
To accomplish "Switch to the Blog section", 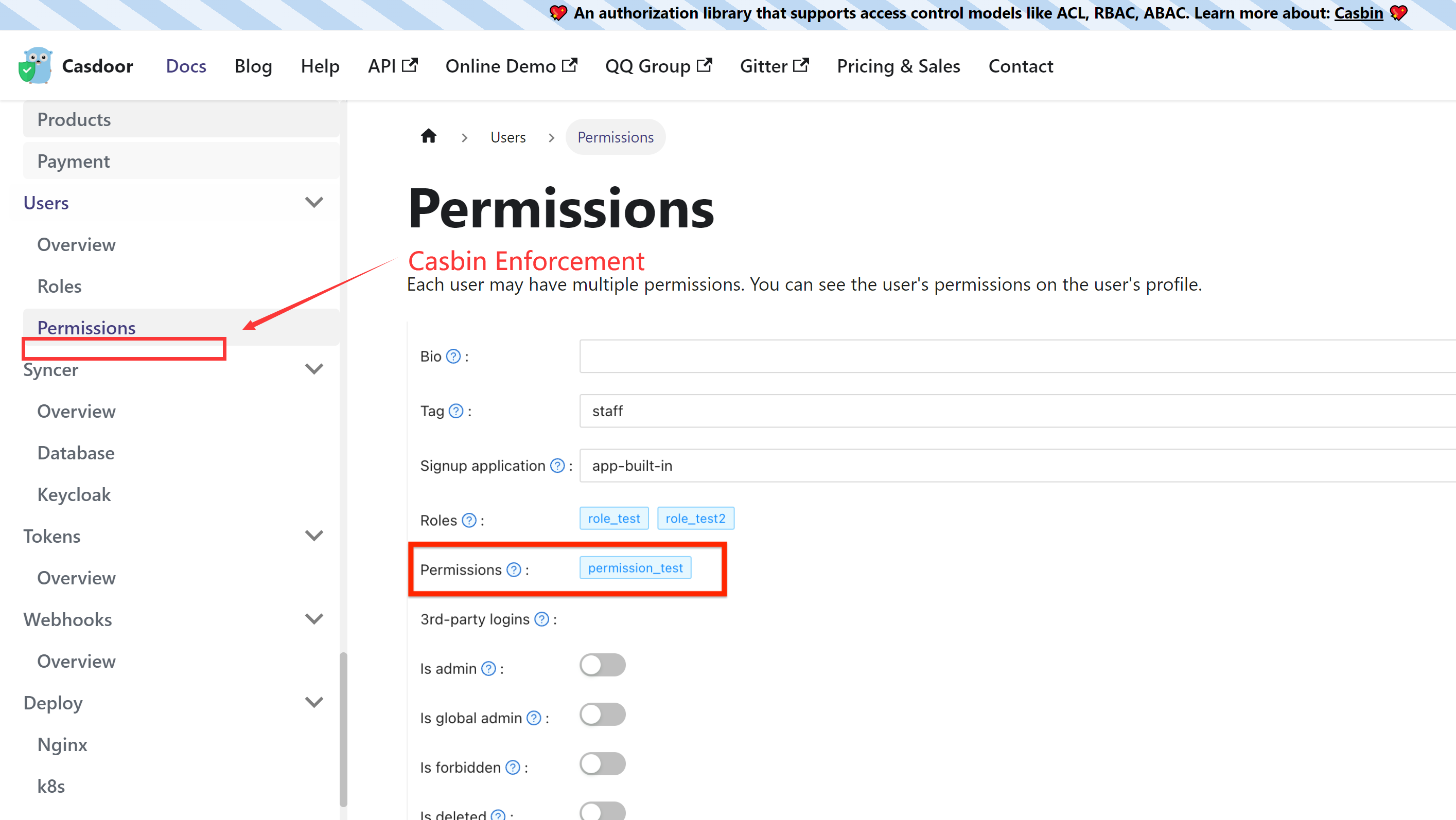I will click(x=253, y=65).
